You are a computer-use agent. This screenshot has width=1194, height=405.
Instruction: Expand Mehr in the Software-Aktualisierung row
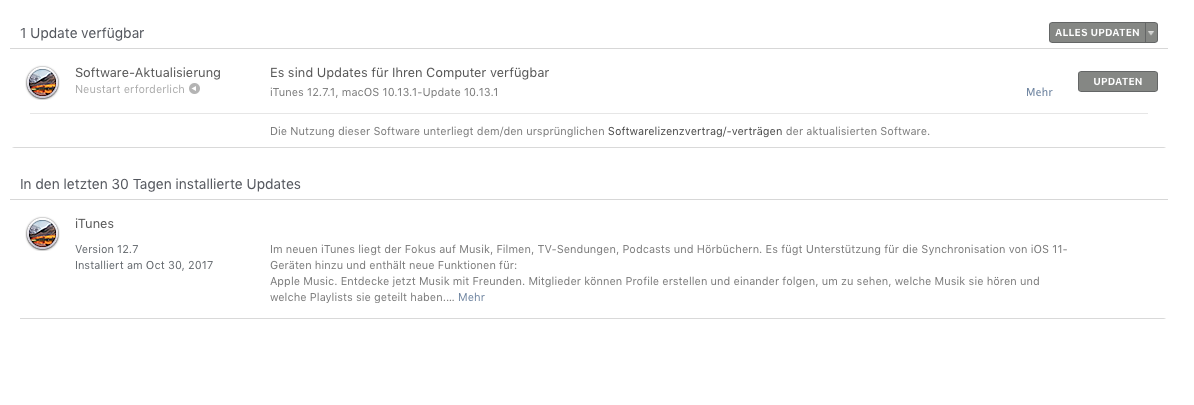[1039, 92]
